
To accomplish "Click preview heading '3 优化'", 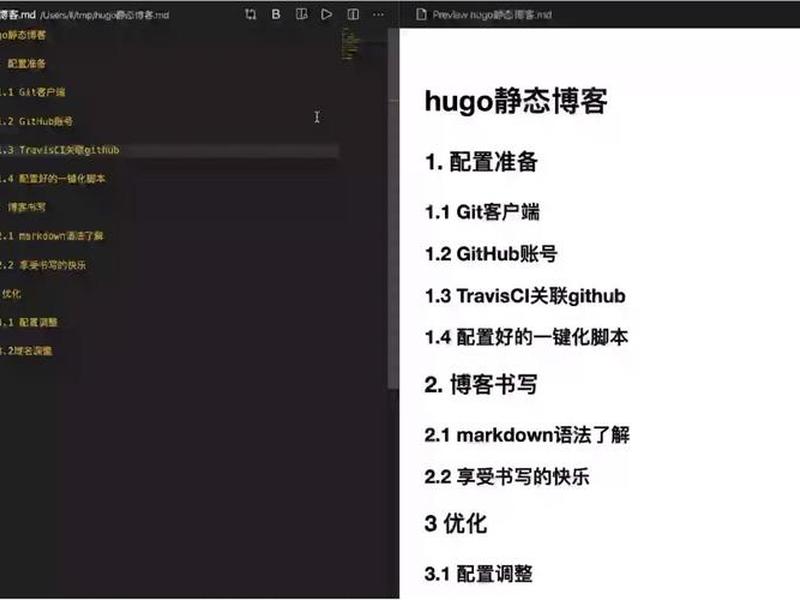I will pos(456,523).
